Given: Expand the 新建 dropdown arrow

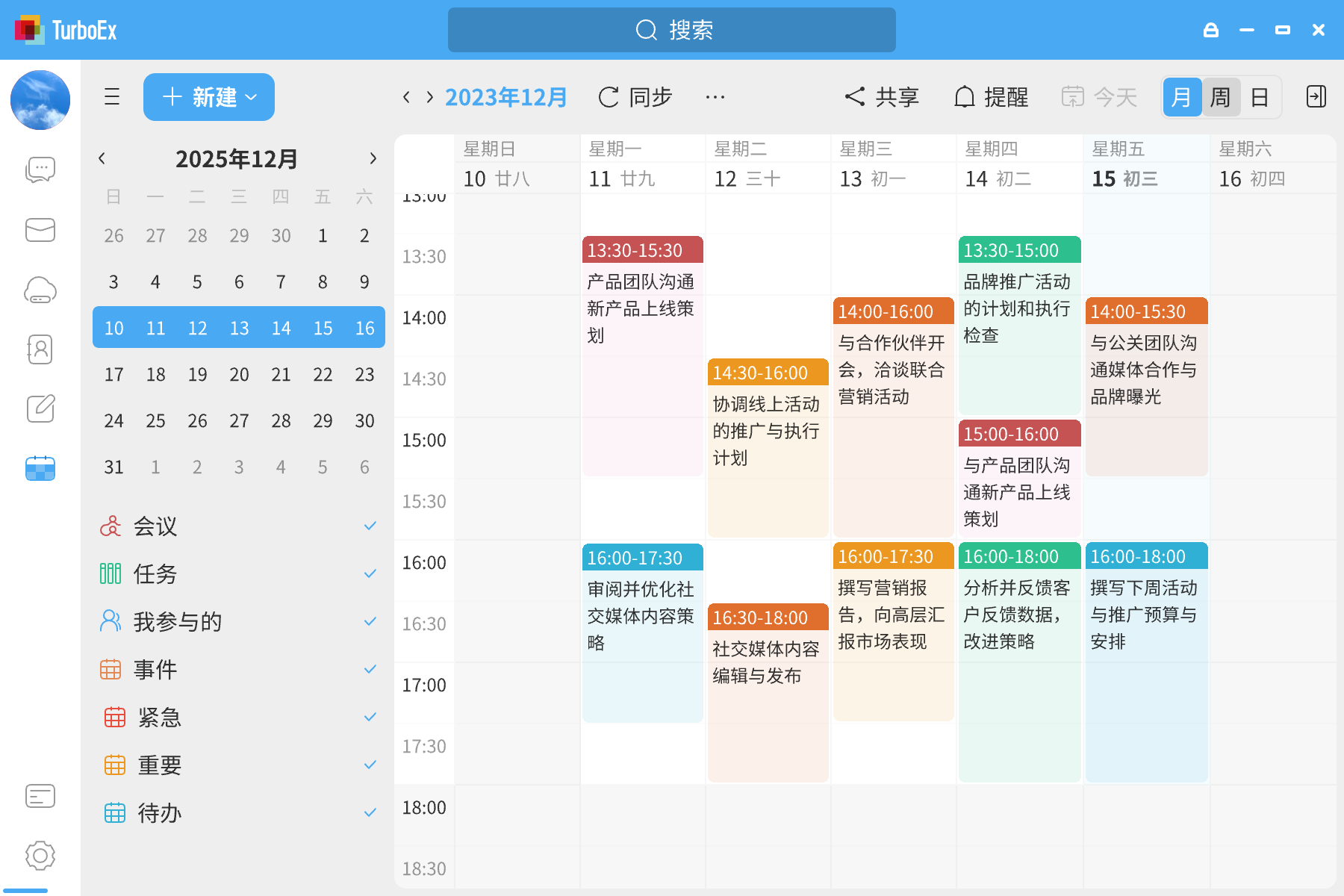Looking at the screenshot, I should [x=252, y=97].
